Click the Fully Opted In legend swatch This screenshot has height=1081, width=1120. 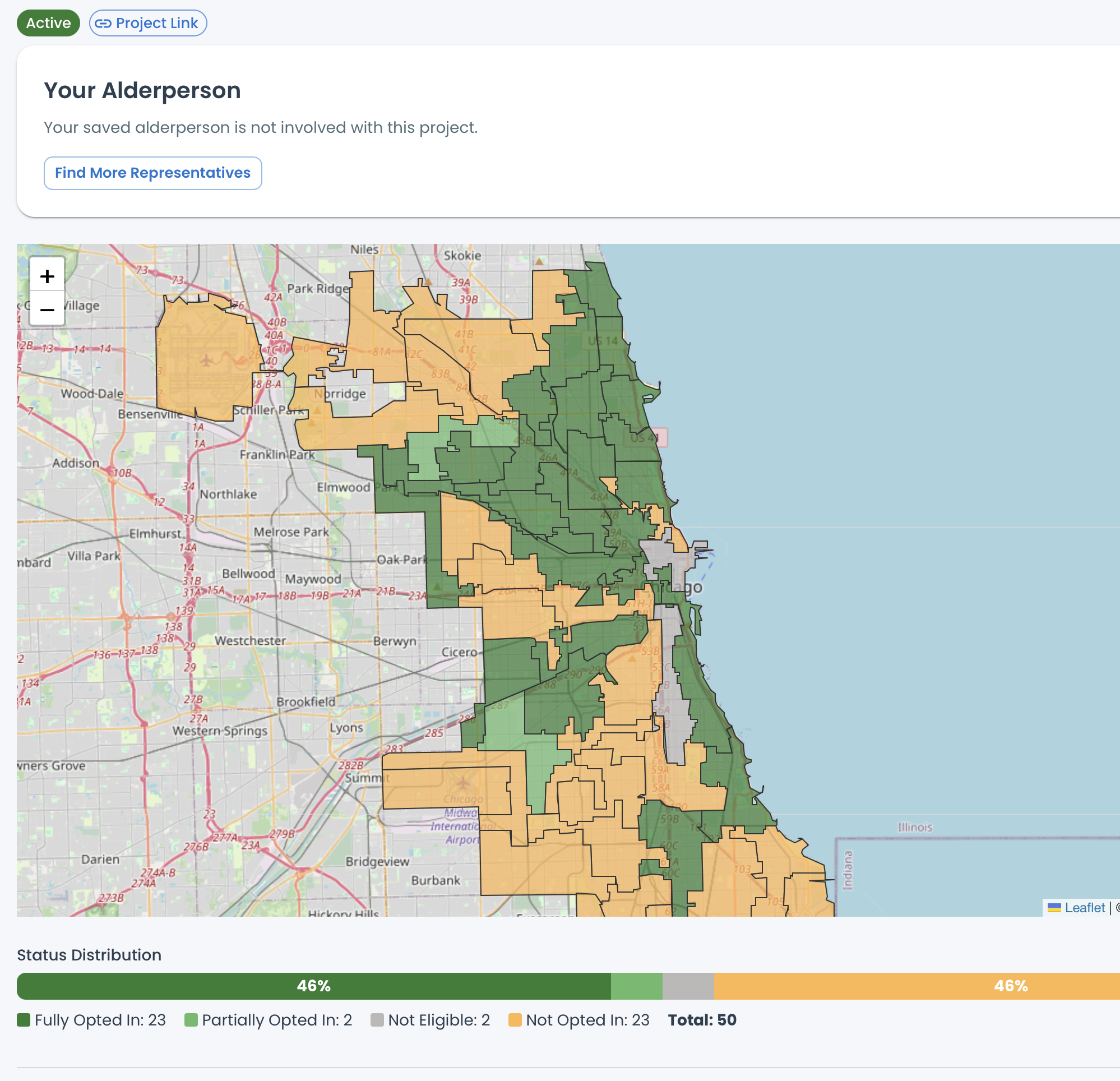pos(24,1020)
